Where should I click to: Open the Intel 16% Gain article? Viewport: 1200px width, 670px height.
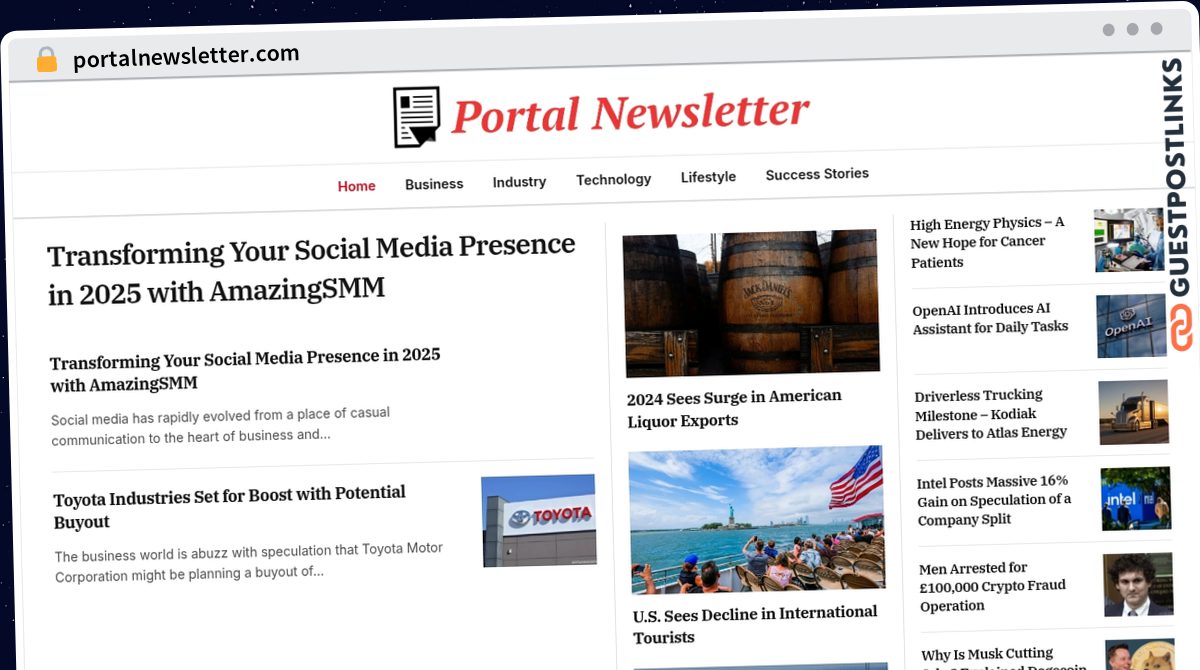[x=994, y=500]
